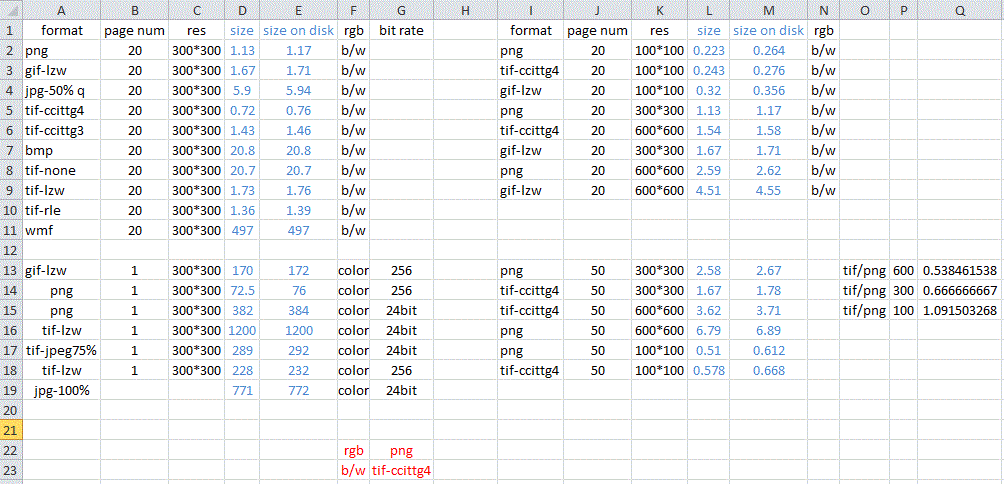Select the red 'tif-ccittg4' cell in row 23
This screenshot has height=484, width=1004.
(x=401, y=470)
